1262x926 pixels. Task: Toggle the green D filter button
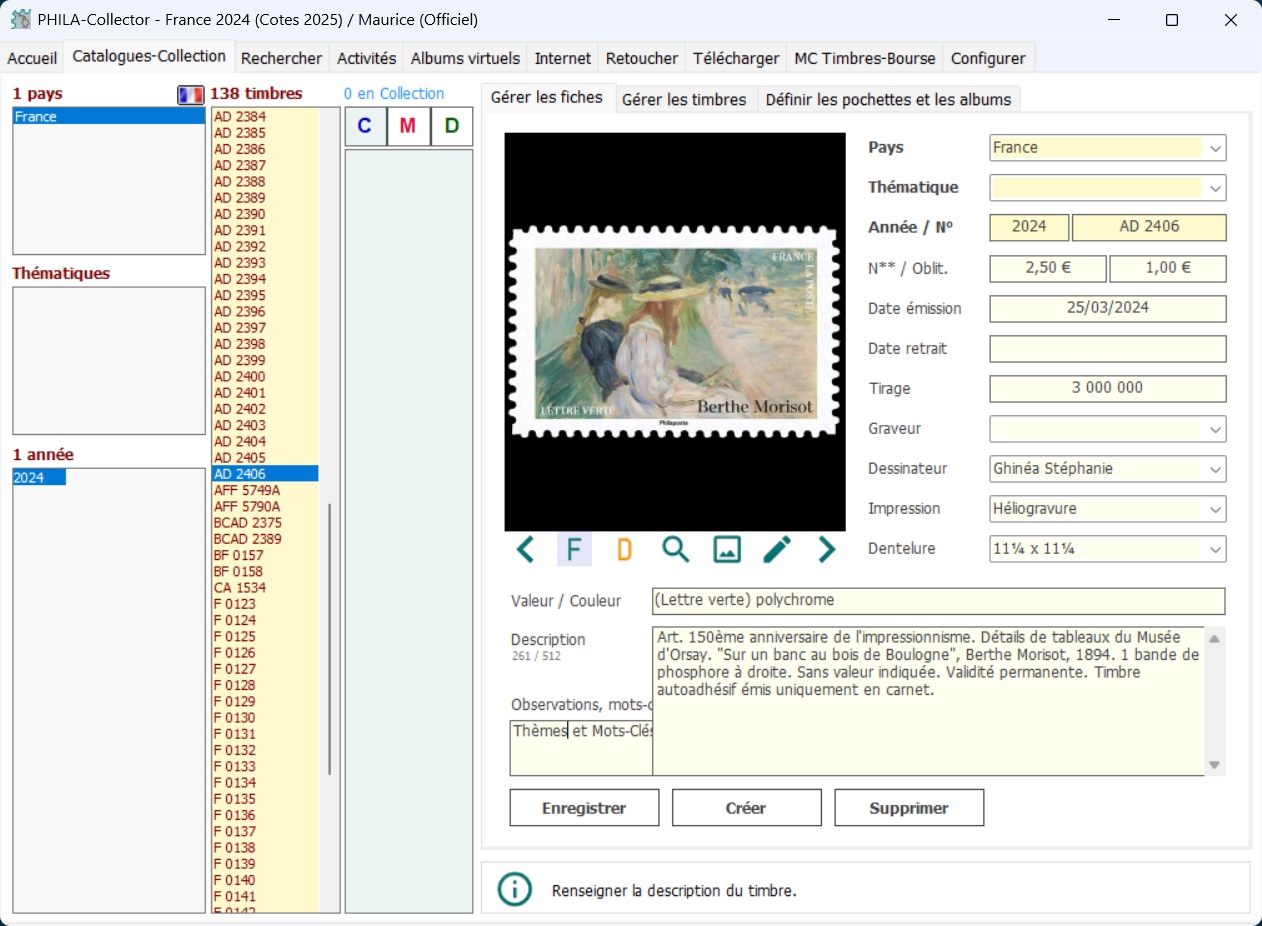tap(452, 126)
